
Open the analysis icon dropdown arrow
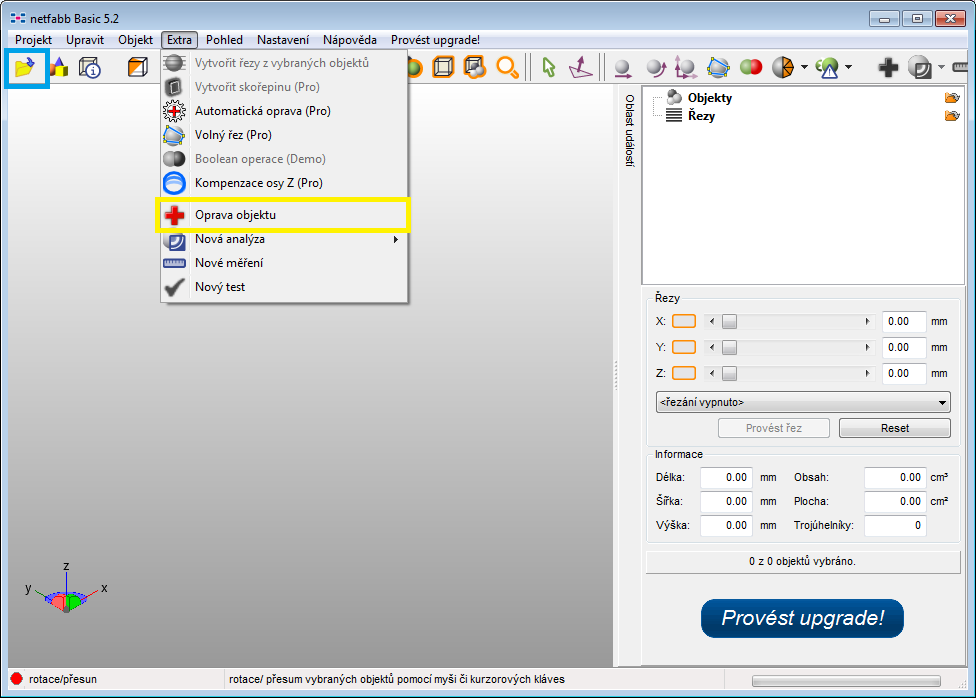847,67
